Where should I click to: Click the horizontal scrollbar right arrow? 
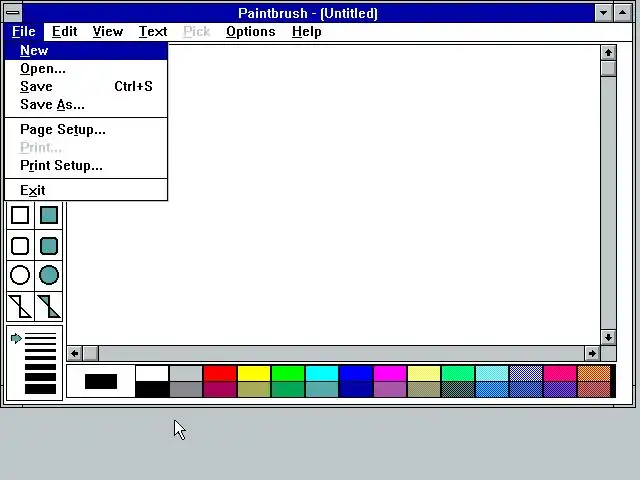pyautogui.click(x=592, y=353)
